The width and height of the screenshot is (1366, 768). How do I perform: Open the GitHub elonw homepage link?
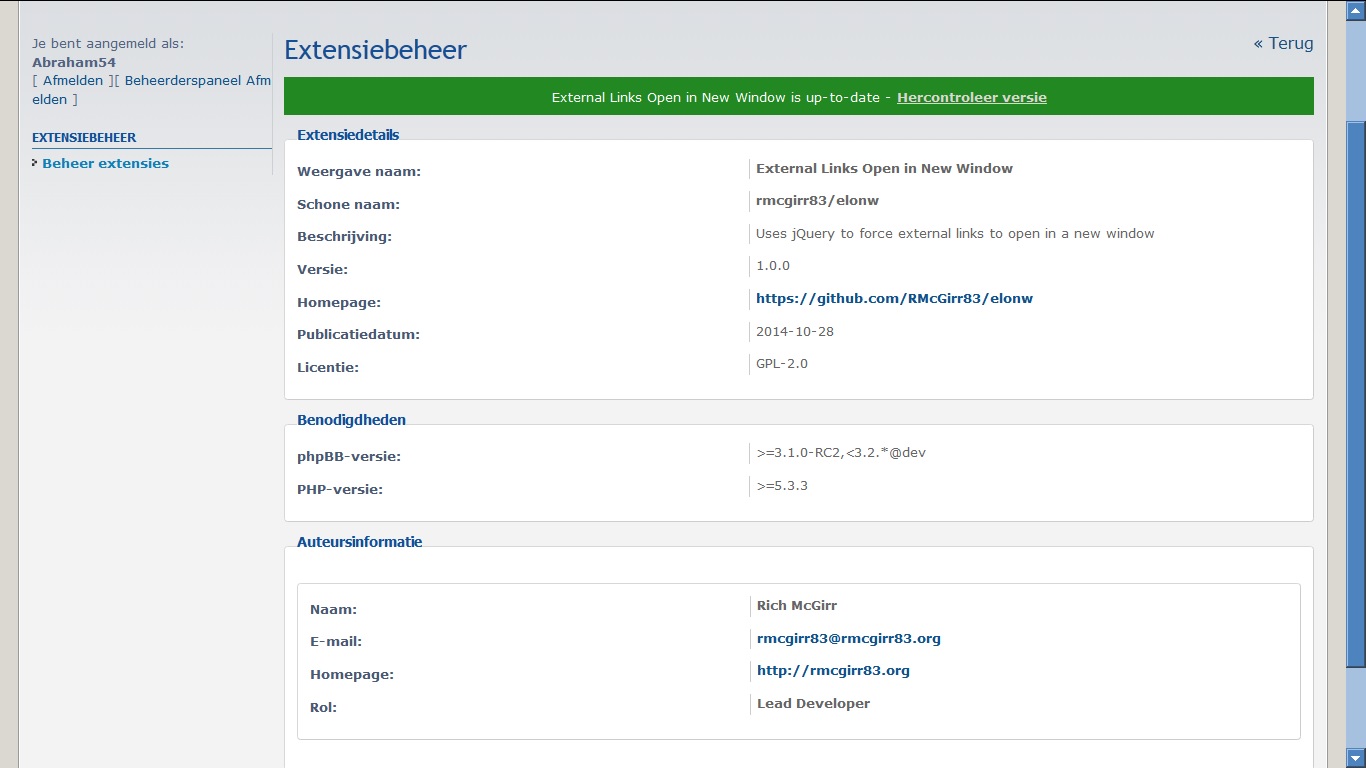pyautogui.click(x=894, y=298)
